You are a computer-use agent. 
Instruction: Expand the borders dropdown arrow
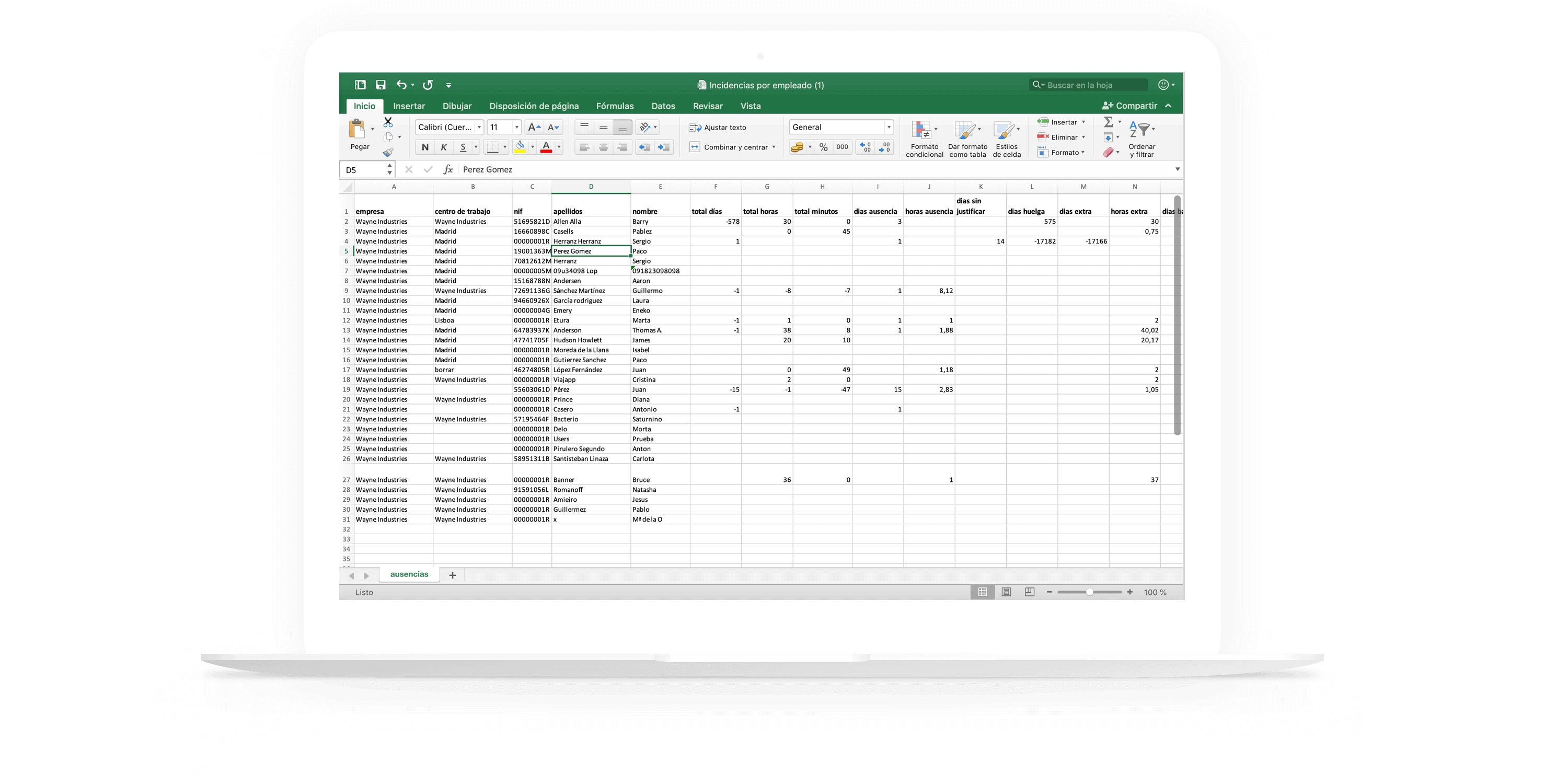point(504,147)
